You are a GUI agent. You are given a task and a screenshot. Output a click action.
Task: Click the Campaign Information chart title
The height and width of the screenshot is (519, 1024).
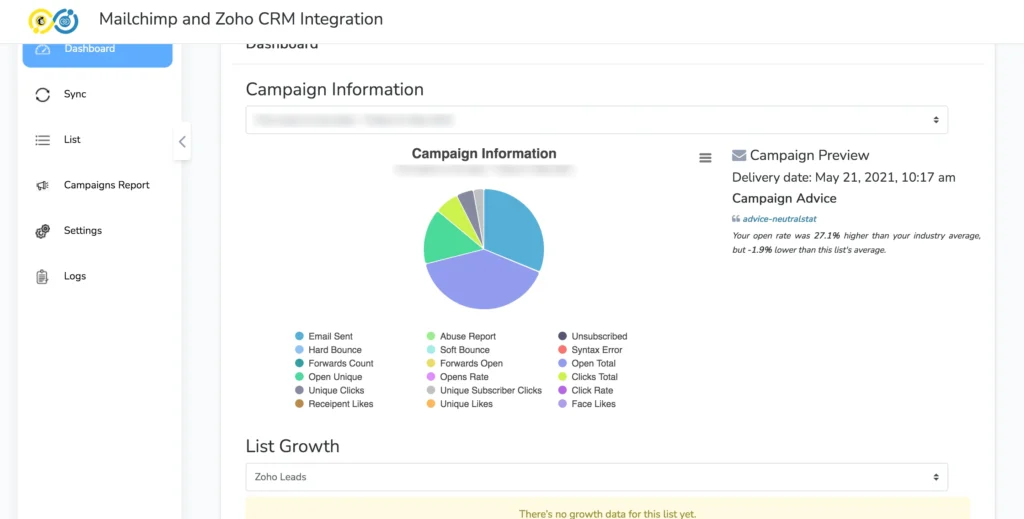pyautogui.click(x=484, y=154)
